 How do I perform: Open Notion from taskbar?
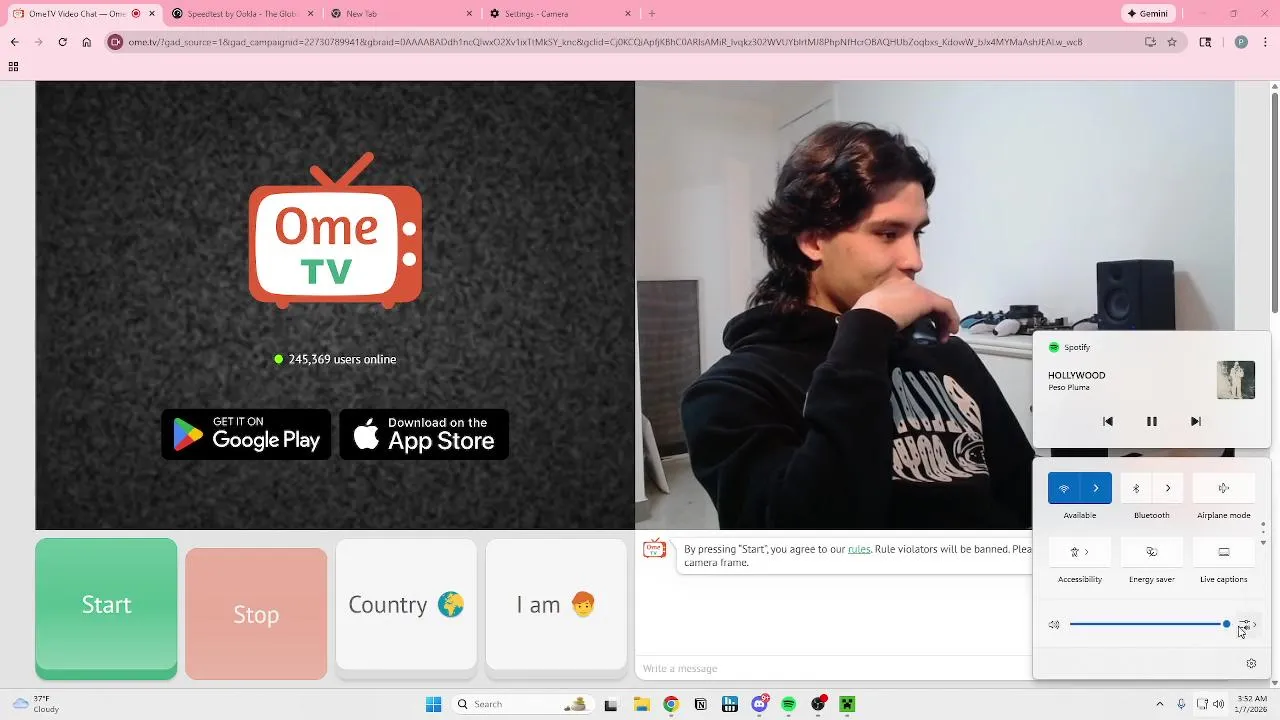pyautogui.click(x=700, y=704)
